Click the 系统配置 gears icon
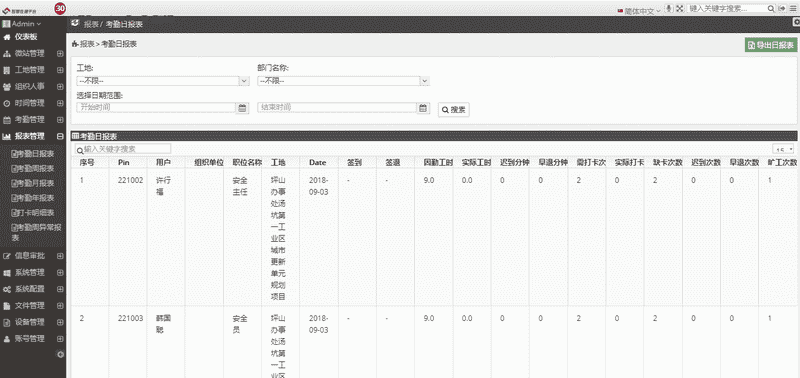 click(7, 289)
